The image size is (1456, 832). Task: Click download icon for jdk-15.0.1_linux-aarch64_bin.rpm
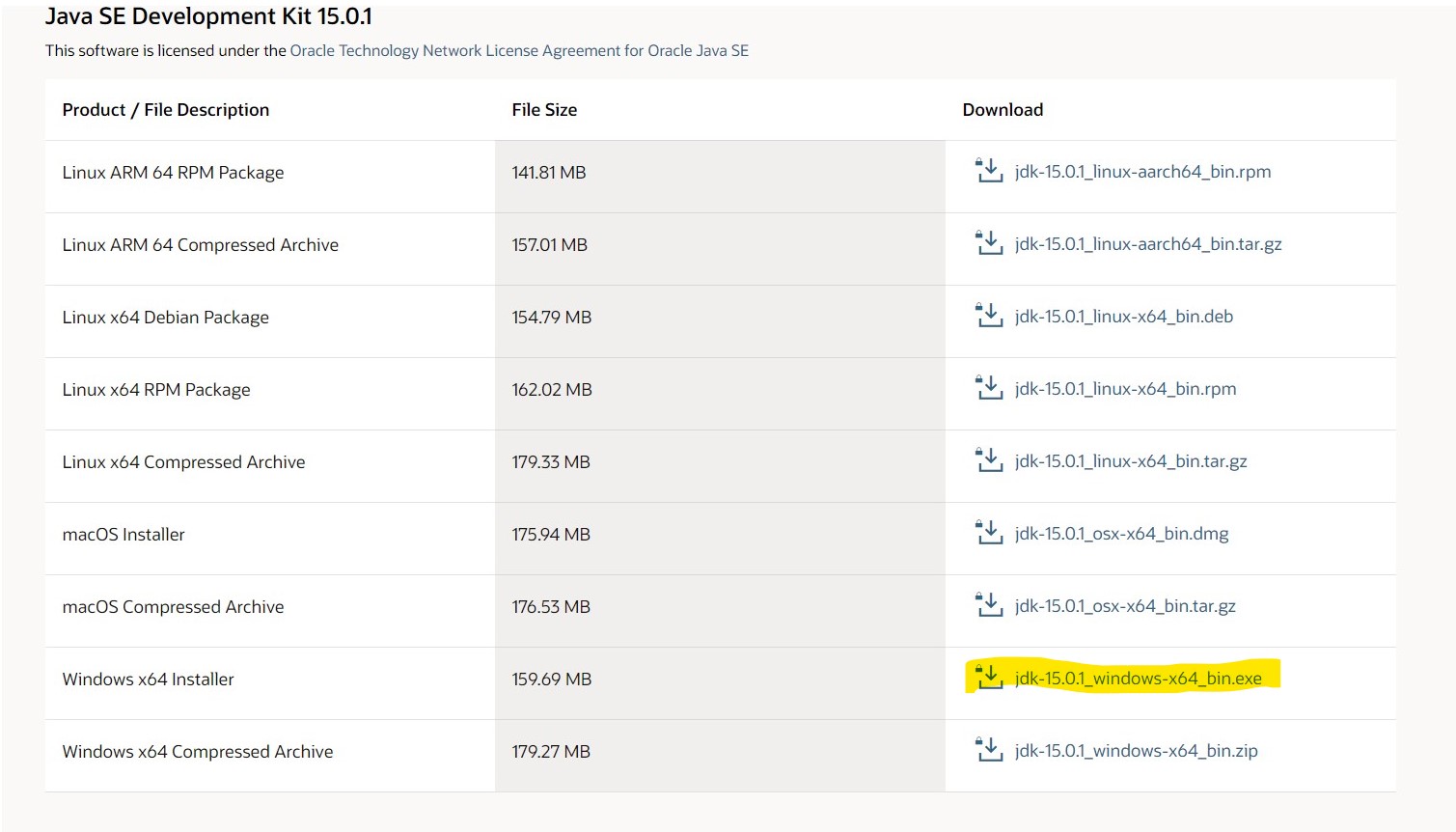click(x=989, y=171)
